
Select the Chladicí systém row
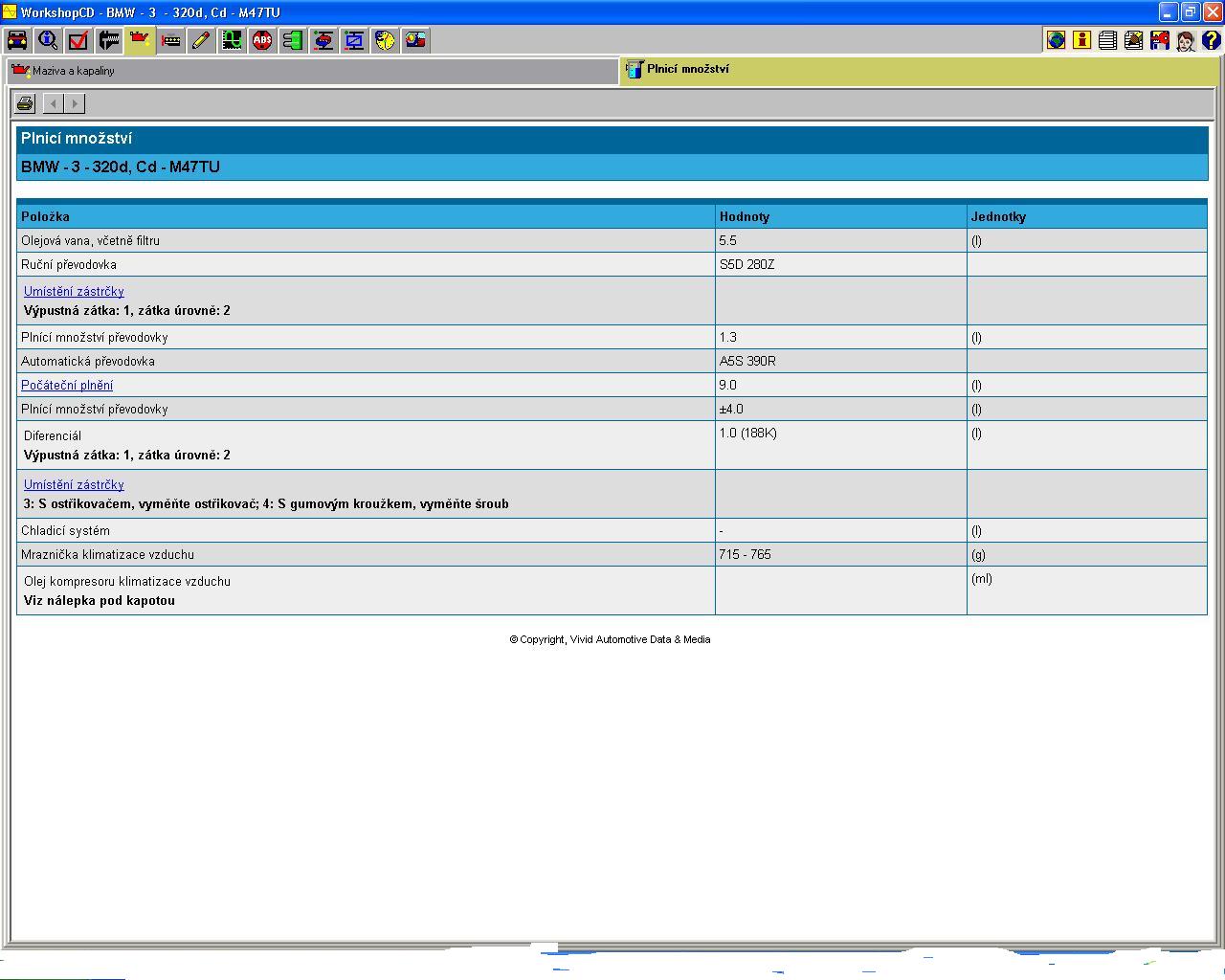(612, 530)
